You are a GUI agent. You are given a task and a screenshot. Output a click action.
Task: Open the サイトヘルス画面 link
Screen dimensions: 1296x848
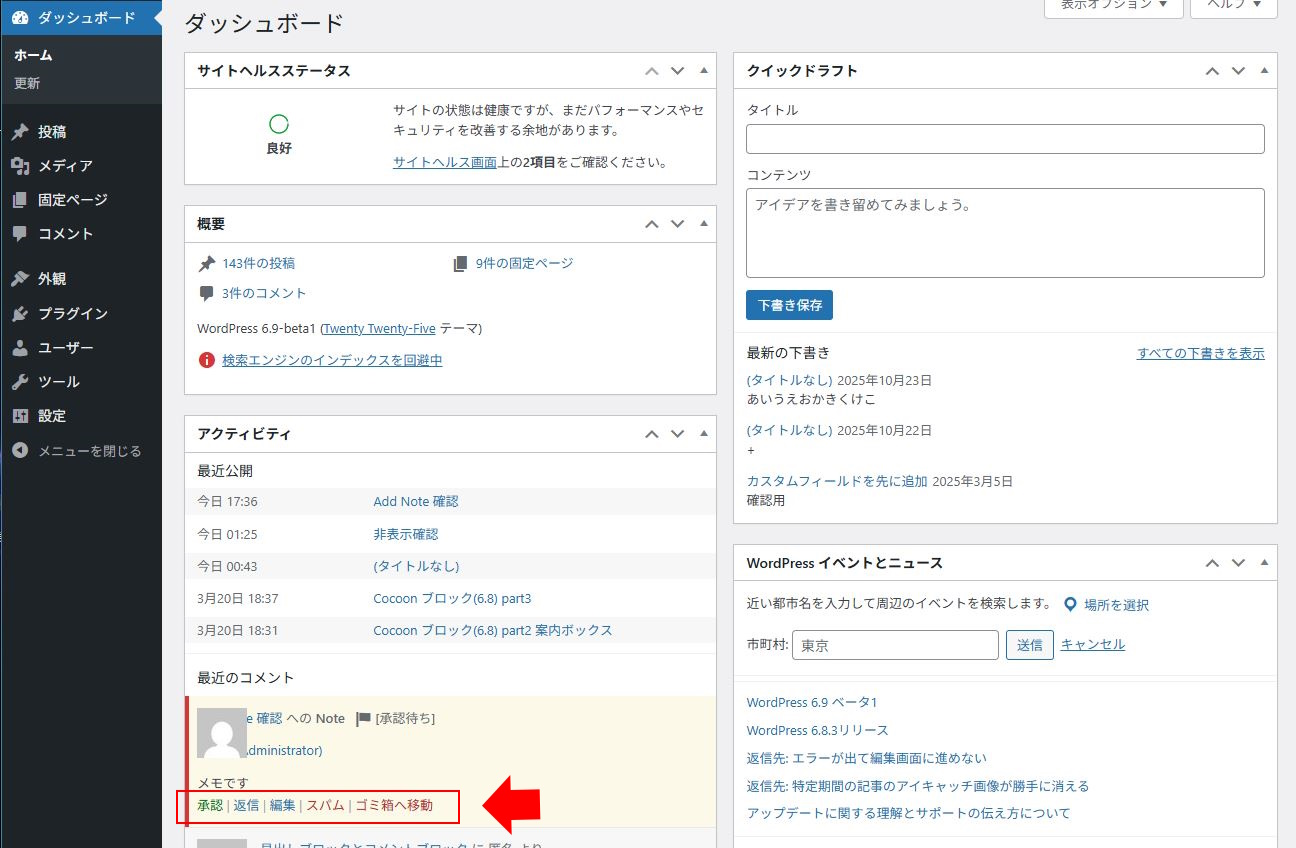coord(444,162)
